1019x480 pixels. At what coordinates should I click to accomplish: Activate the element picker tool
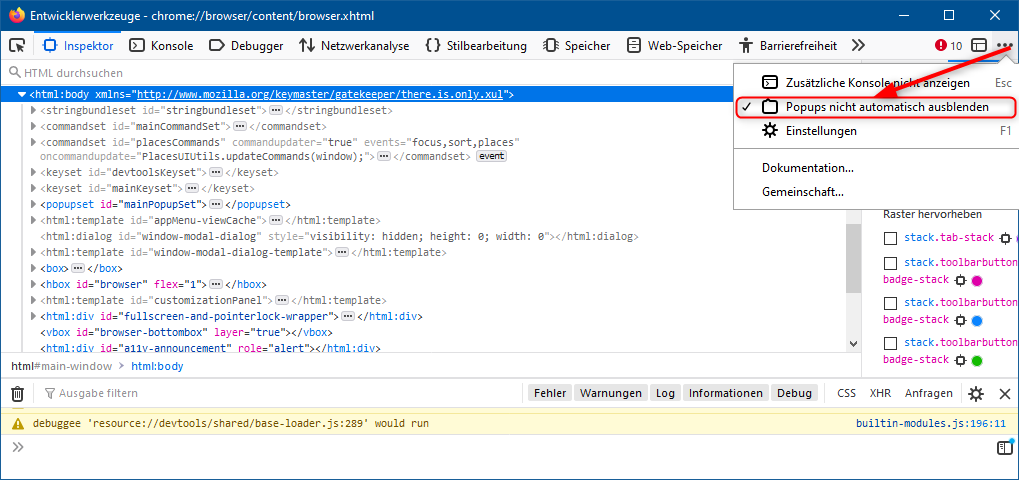pyautogui.click(x=17, y=45)
